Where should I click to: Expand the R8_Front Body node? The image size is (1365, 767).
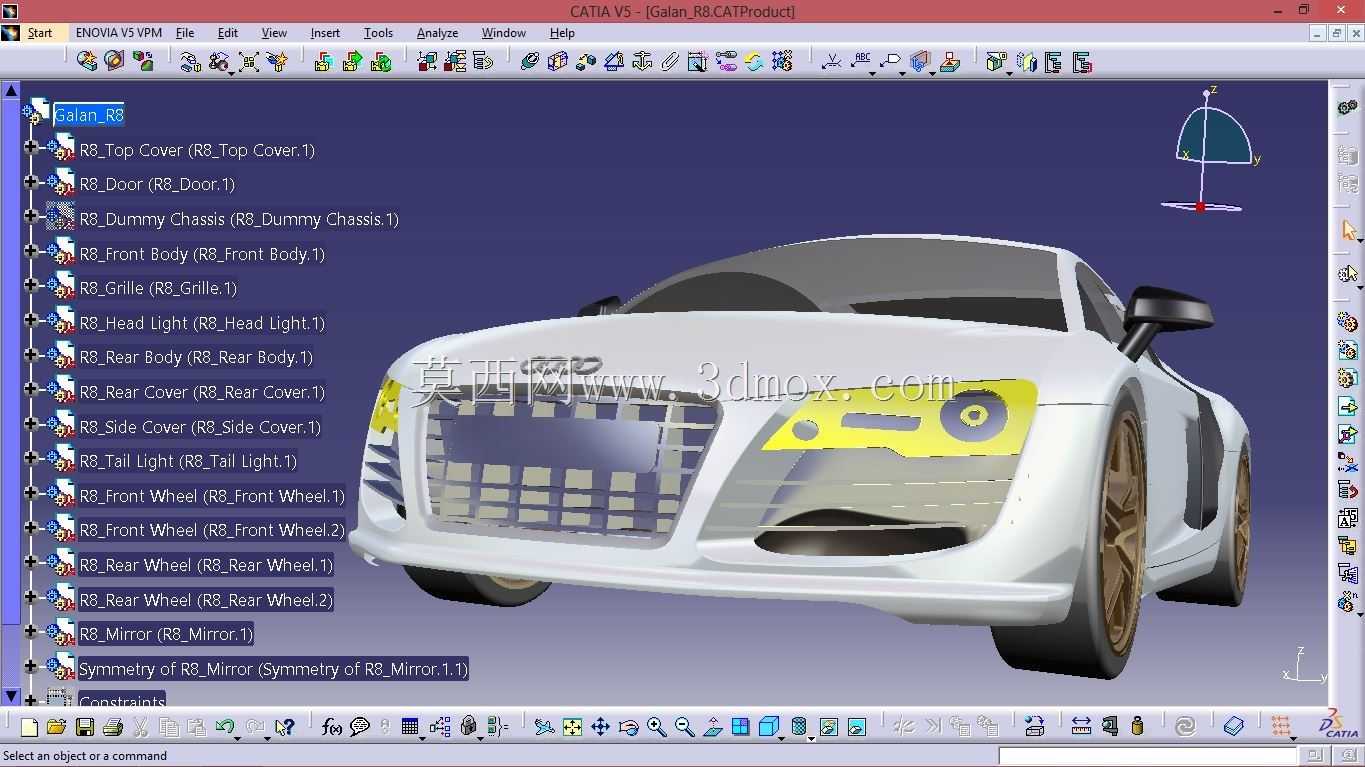tap(30, 253)
